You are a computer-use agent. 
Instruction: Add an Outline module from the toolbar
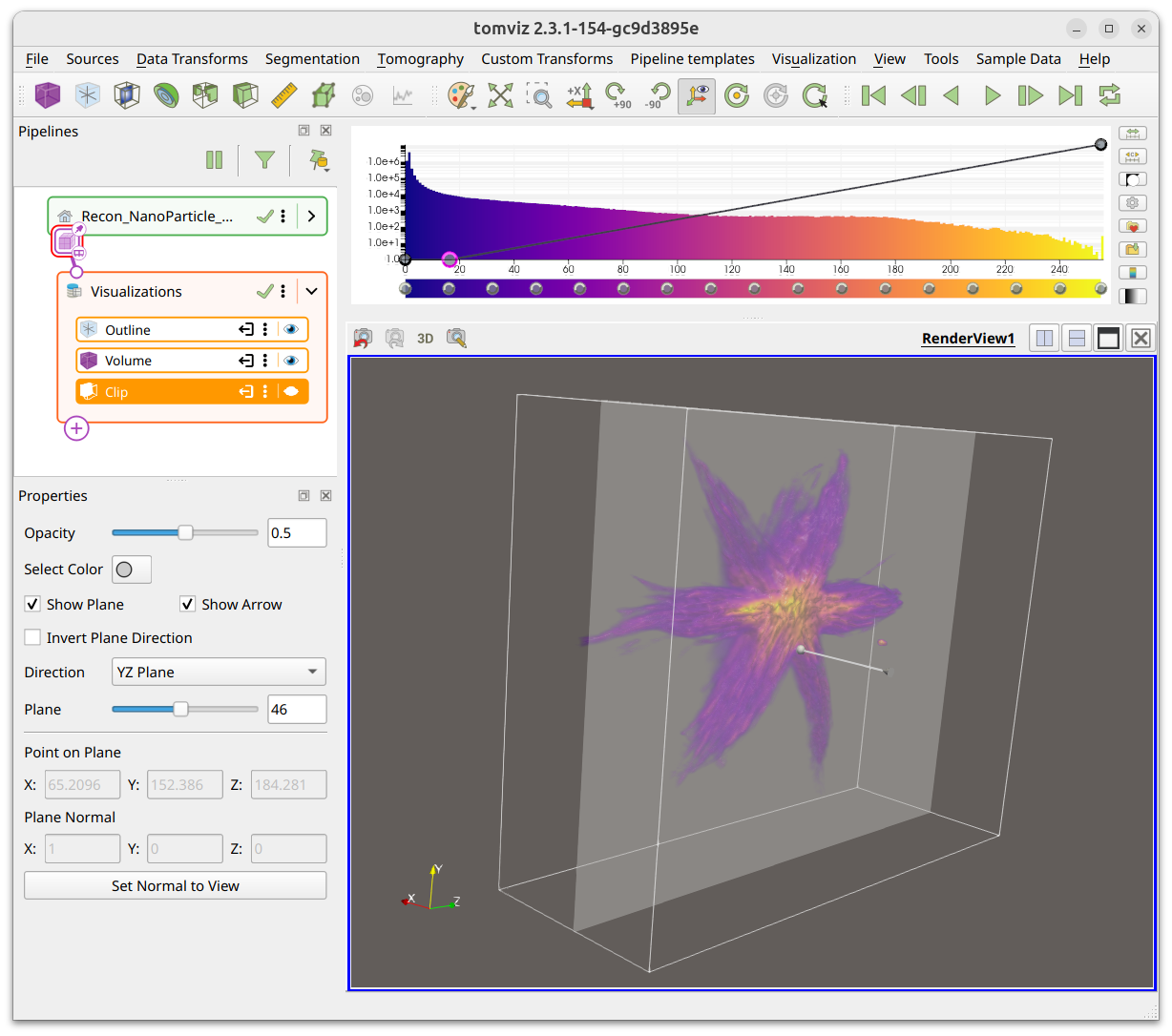88,94
